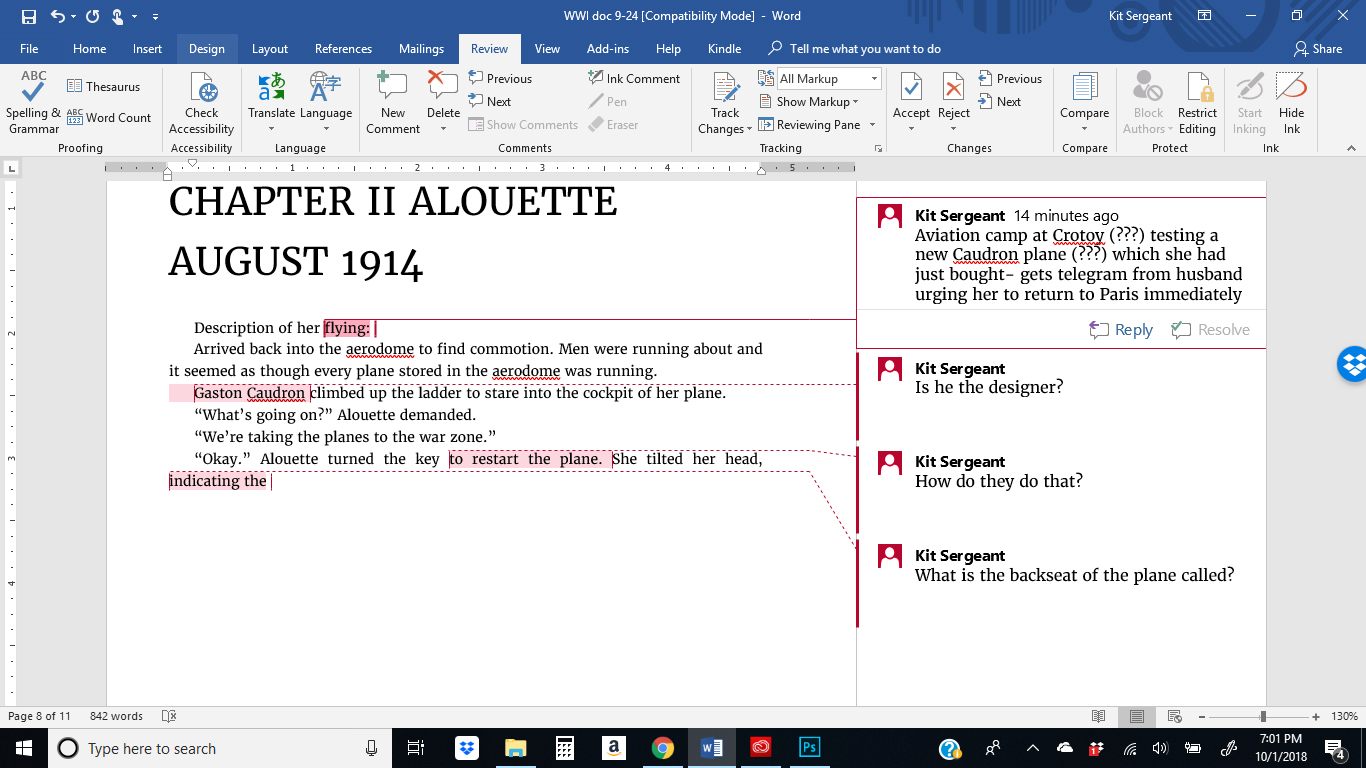This screenshot has width=1366, height=768.
Task: Switch to Print Layout view in status bar
Action: click(1137, 716)
